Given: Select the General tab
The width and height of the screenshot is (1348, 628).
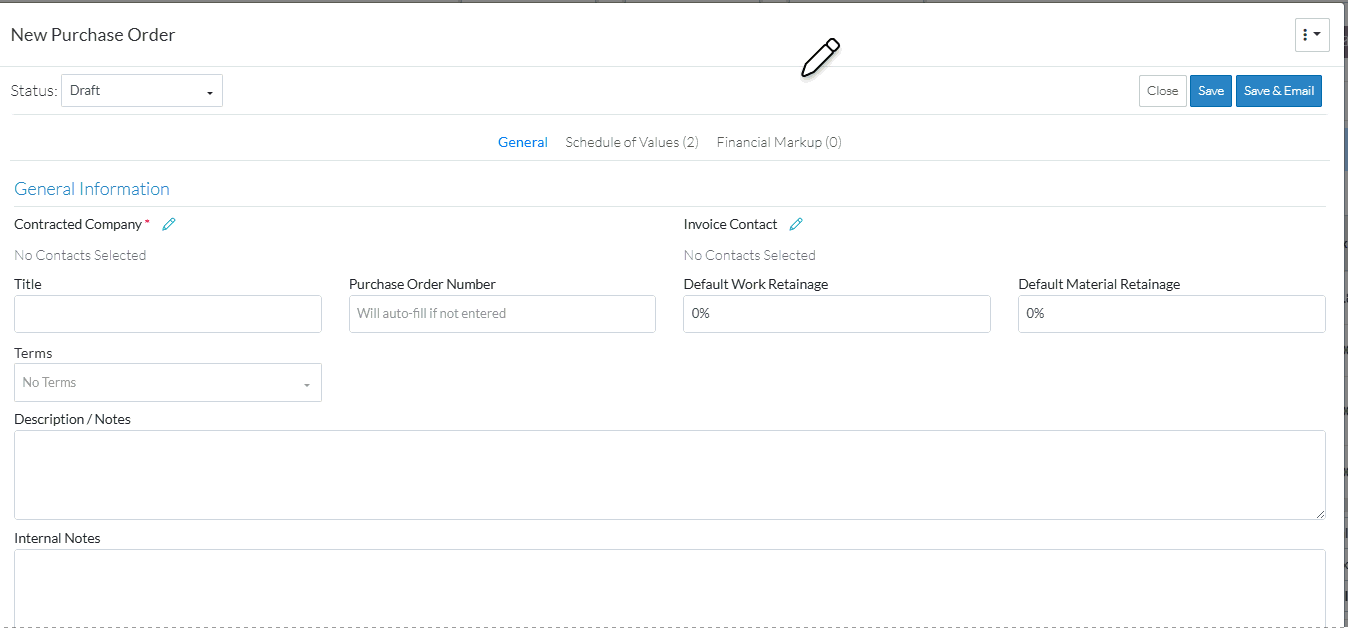Looking at the screenshot, I should tap(523, 142).
